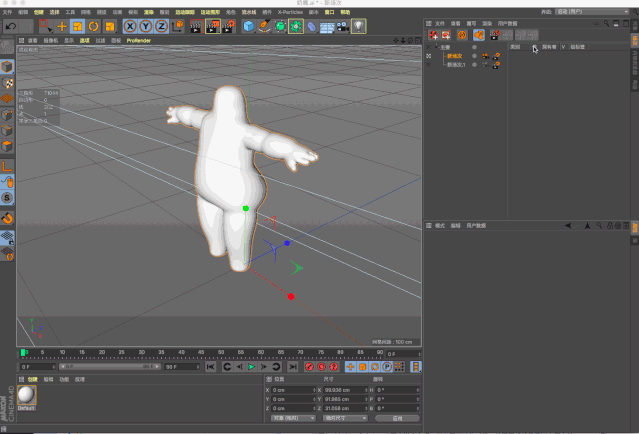Select the Scale tool
The height and width of the screenshot is (434, 639).
click(x=77, y=27)
